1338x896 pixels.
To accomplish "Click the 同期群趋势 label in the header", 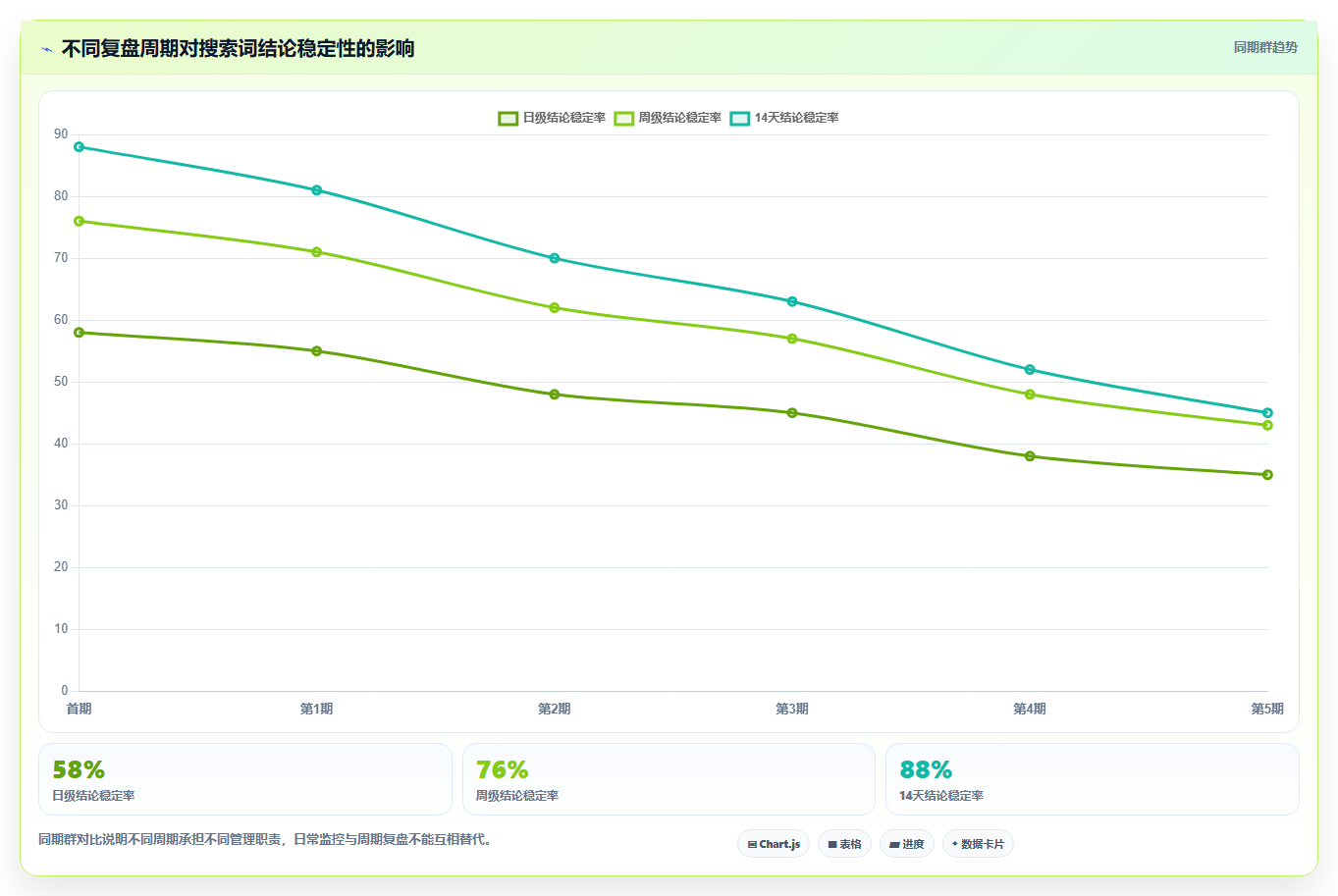I will coord(1265,47).
